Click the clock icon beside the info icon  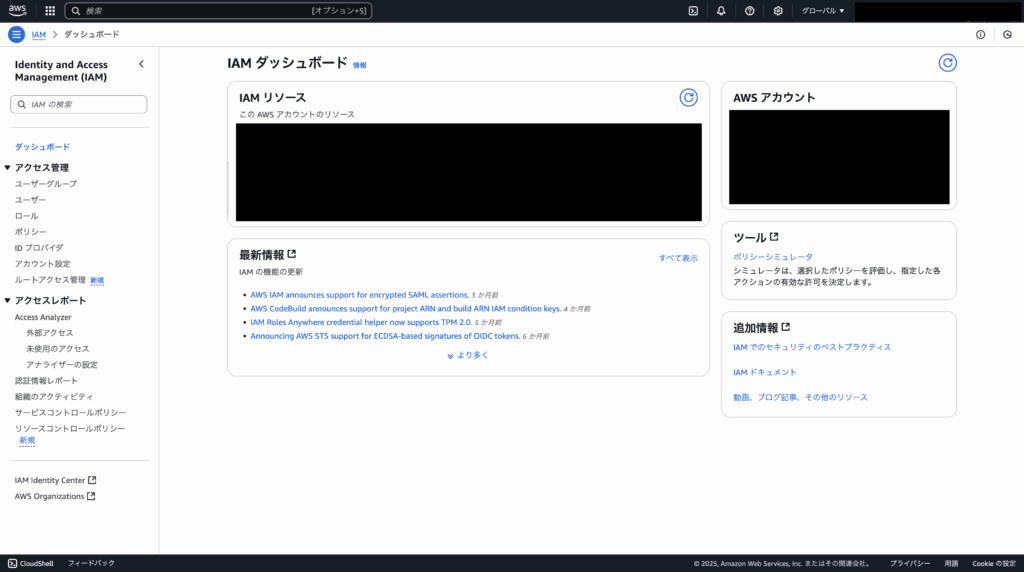pos(1007,35)
